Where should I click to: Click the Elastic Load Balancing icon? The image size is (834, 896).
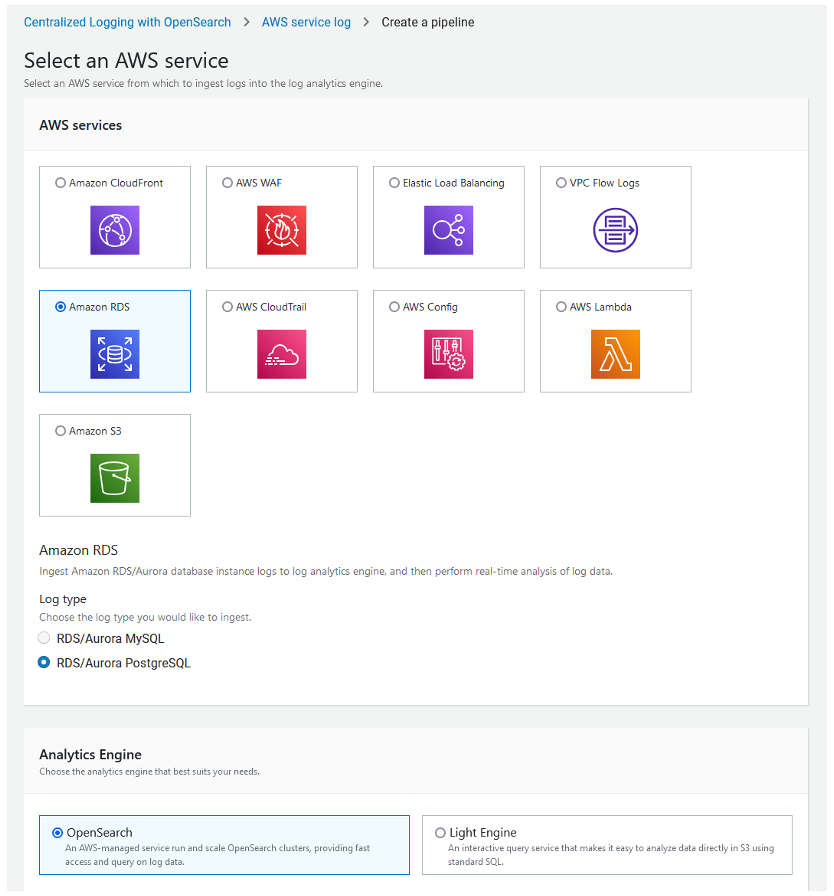(448, 230)
